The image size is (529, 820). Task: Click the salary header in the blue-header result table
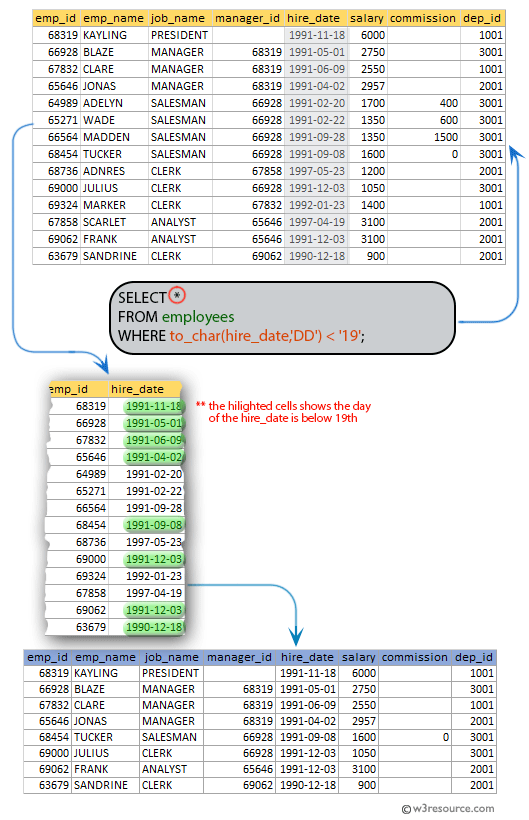pyautogui.click(x=359, y=657)
